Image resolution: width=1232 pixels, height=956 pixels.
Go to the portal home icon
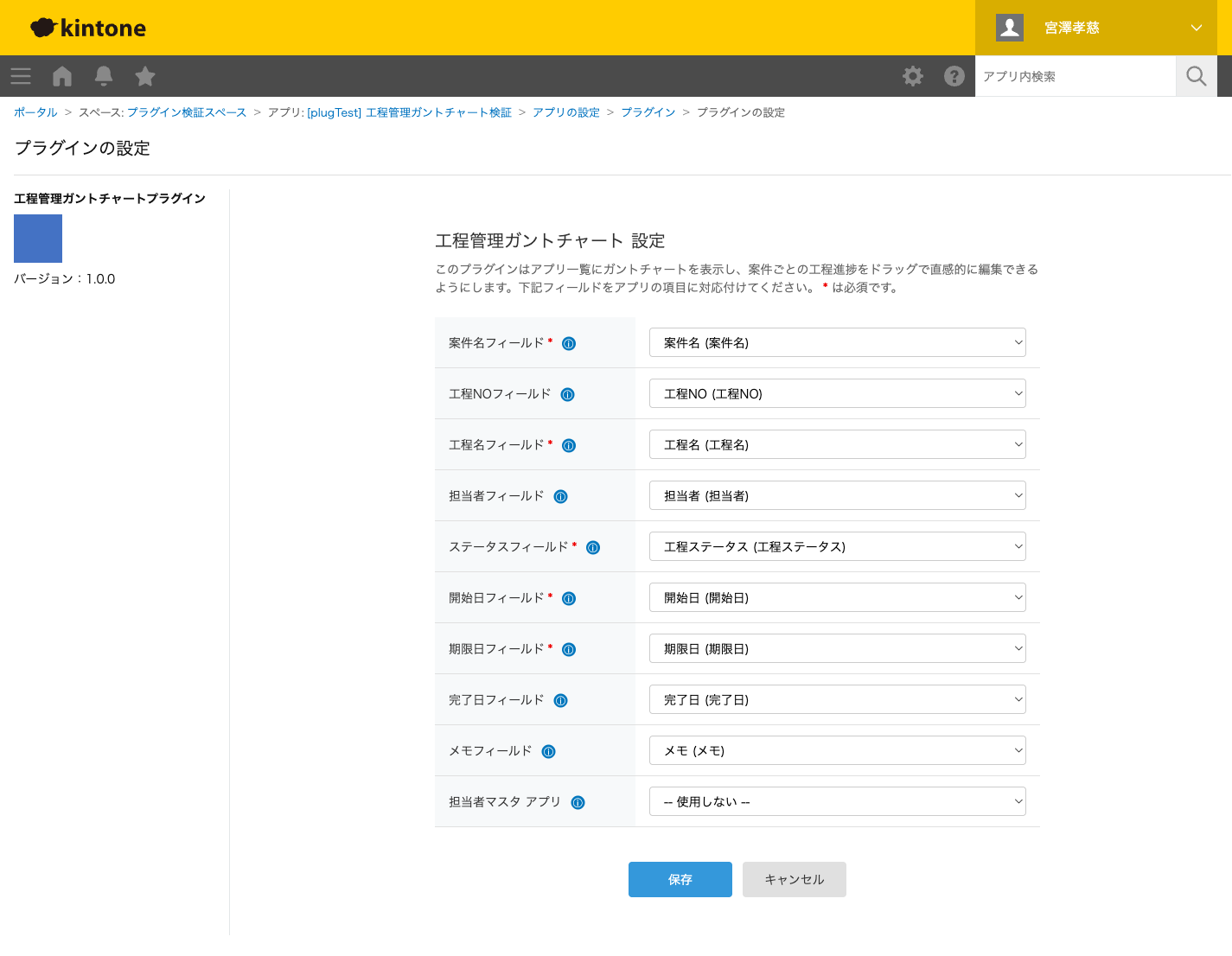click(x=62, y=76)
